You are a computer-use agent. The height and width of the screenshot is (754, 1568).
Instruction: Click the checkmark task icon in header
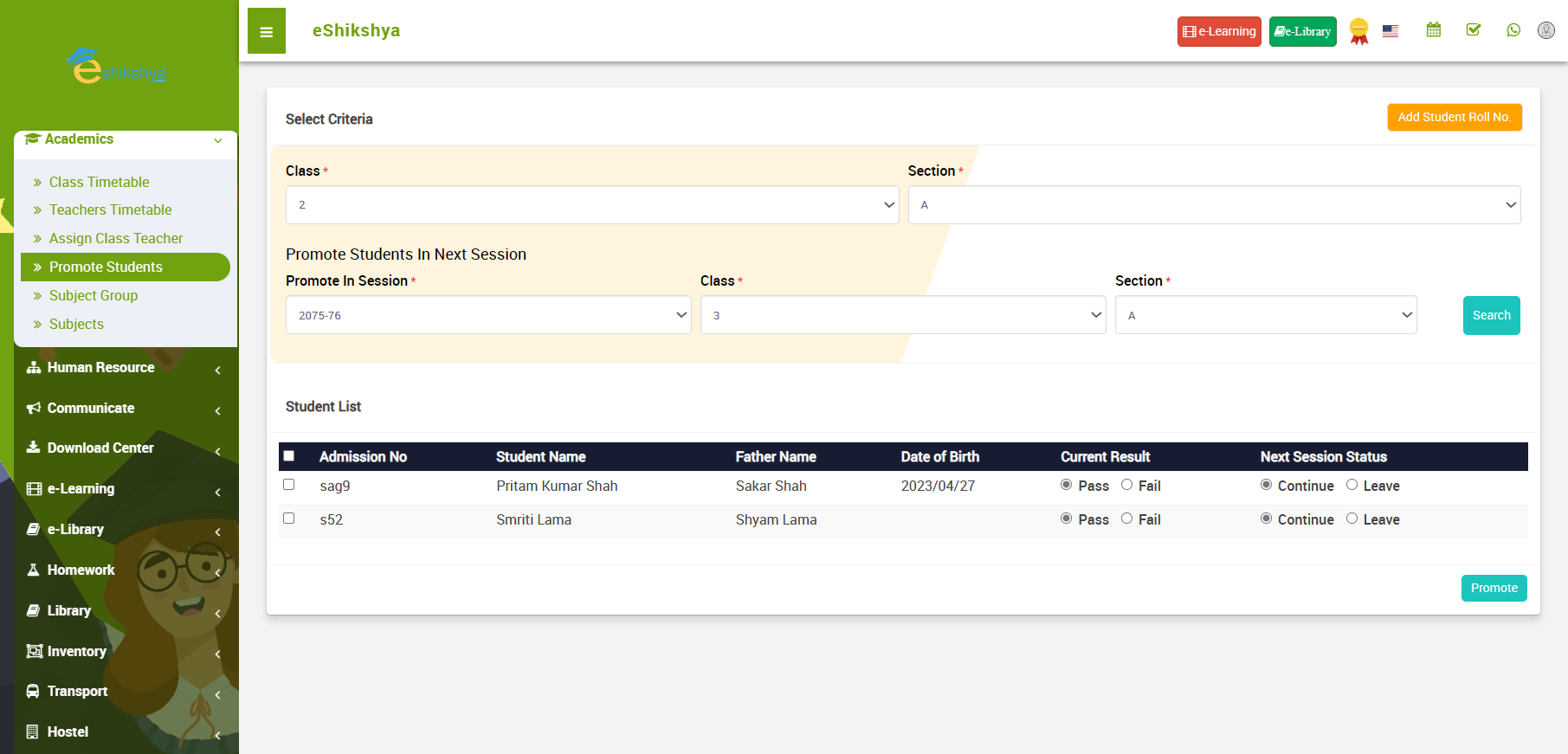coord(1473,30)
